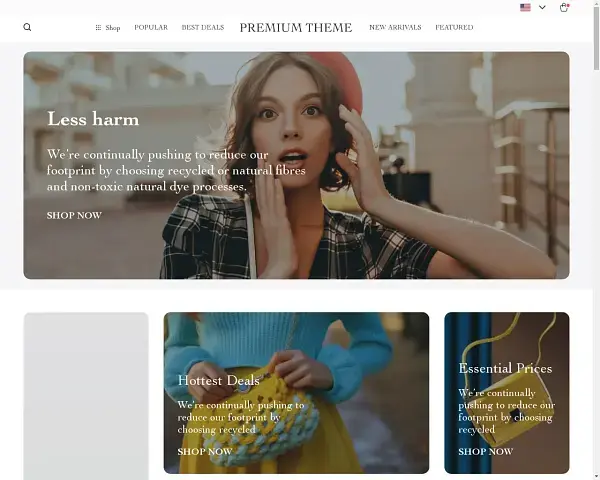
Task: Click the Less harm hero heading
Action: click(x=93, y=119)
